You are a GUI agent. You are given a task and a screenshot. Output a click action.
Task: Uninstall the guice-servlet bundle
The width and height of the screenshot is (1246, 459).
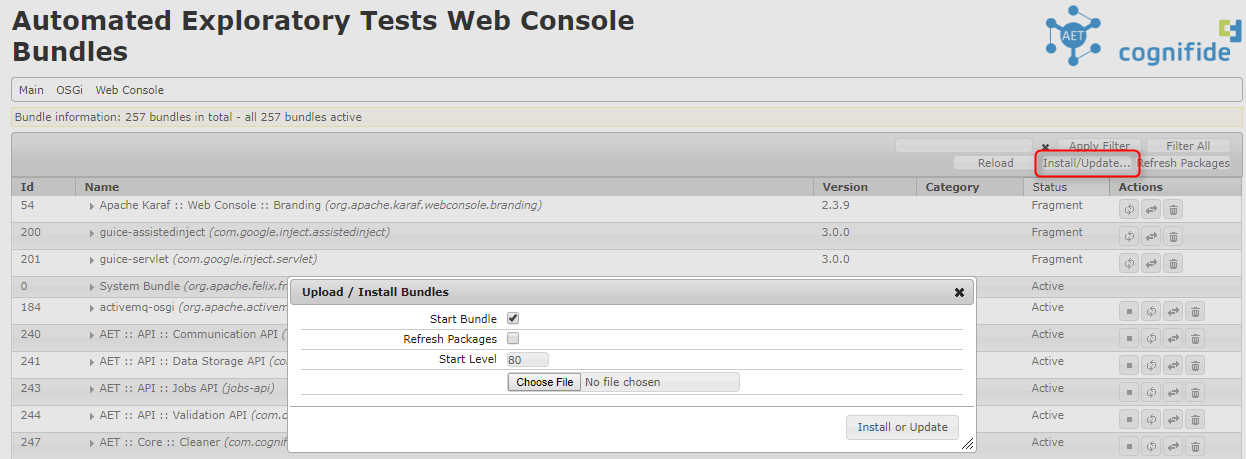tap(1174, 264)
